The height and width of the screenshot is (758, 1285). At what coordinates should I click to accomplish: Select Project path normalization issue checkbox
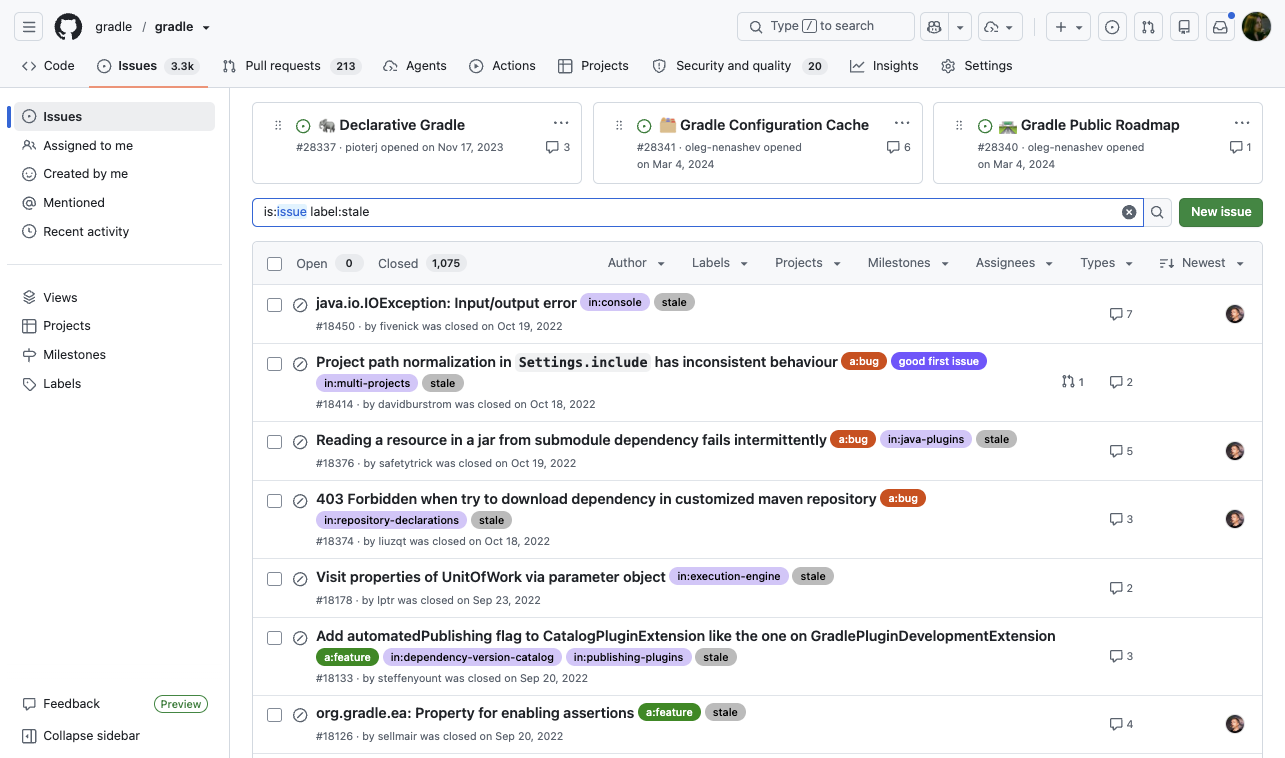click(x=274, y=364)
